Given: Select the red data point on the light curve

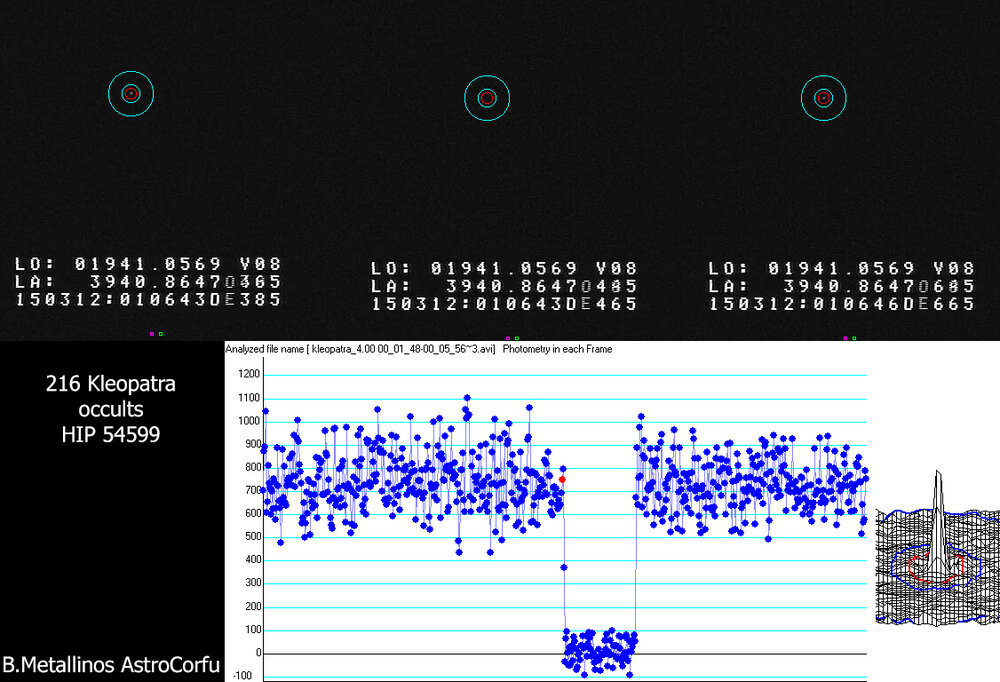Looking at the screenshot, I should [x=562, y=480].
